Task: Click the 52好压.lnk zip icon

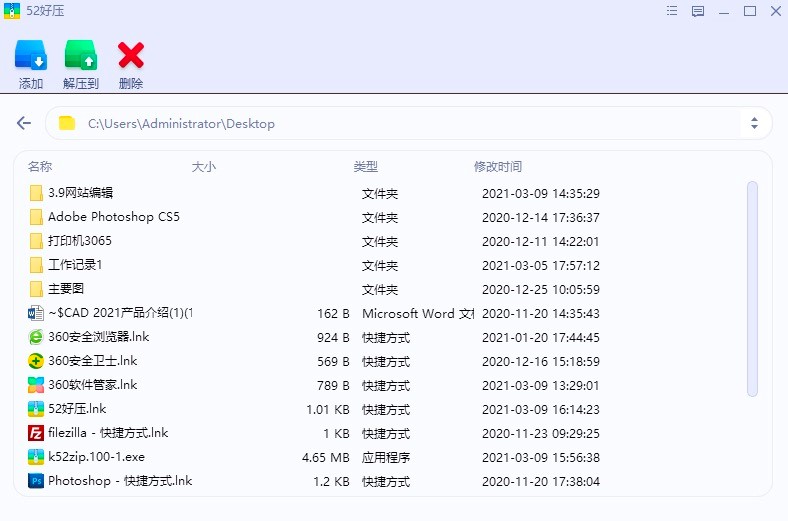Action: [36, 409]
